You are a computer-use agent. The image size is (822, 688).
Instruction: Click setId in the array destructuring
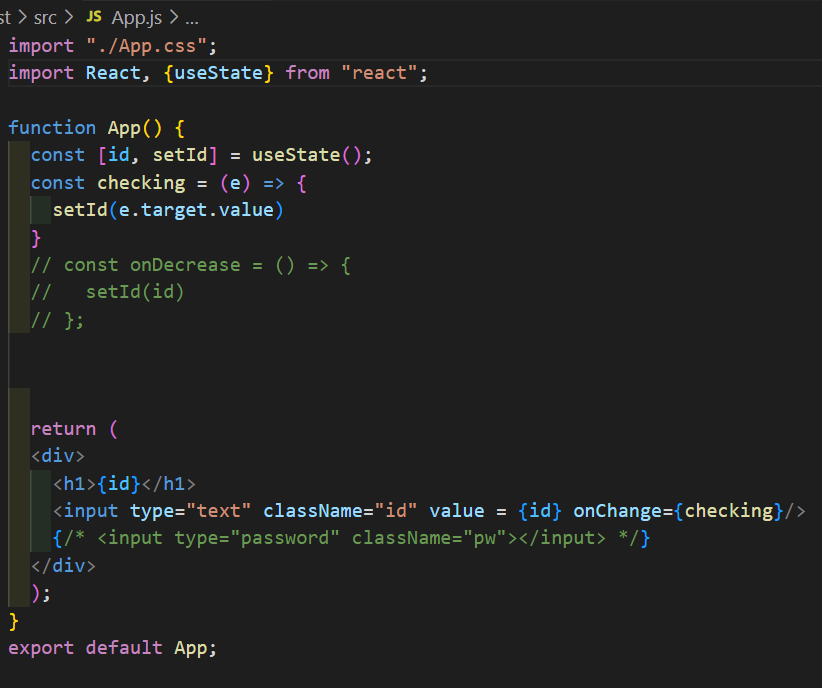180,155
